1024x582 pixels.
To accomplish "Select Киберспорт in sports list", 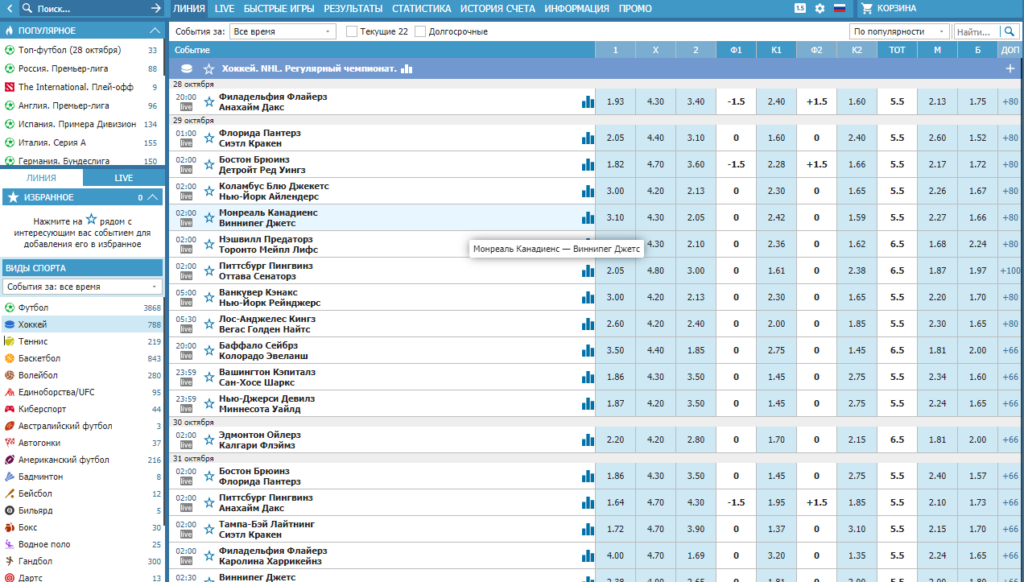I will tap(82, 409).
